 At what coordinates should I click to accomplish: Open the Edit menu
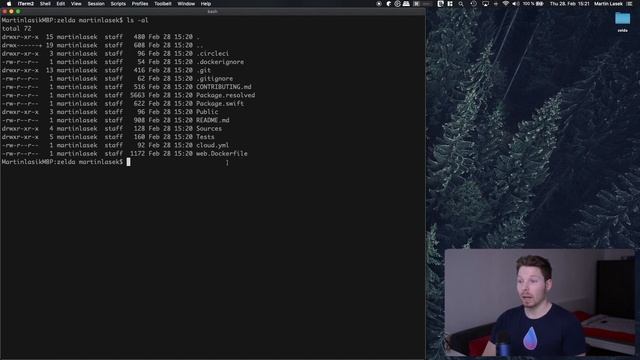tap(61, 4)
